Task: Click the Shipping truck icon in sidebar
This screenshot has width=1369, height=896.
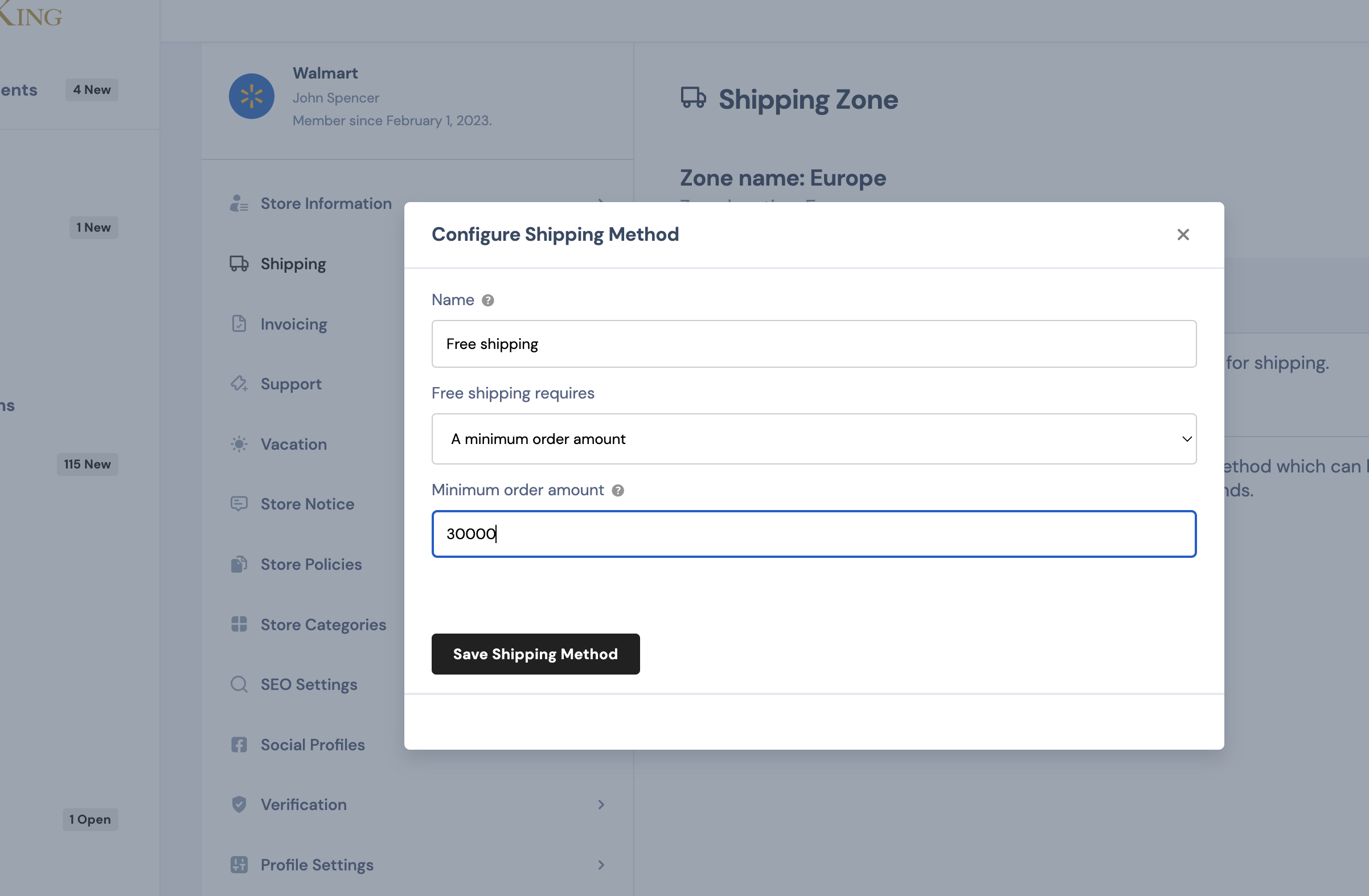Action: (239, 264)
